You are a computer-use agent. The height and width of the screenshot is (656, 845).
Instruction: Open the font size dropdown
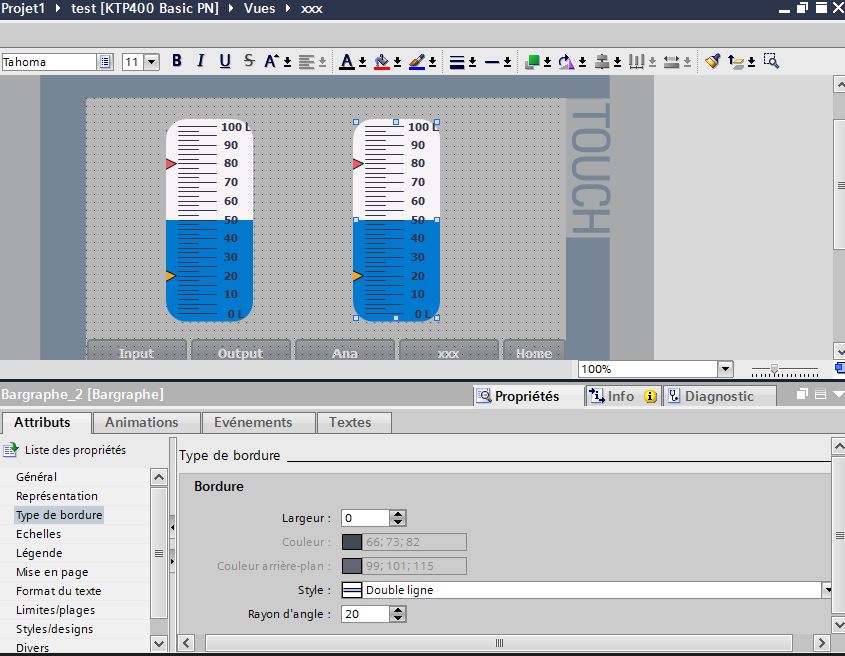[x=152, y=62]
